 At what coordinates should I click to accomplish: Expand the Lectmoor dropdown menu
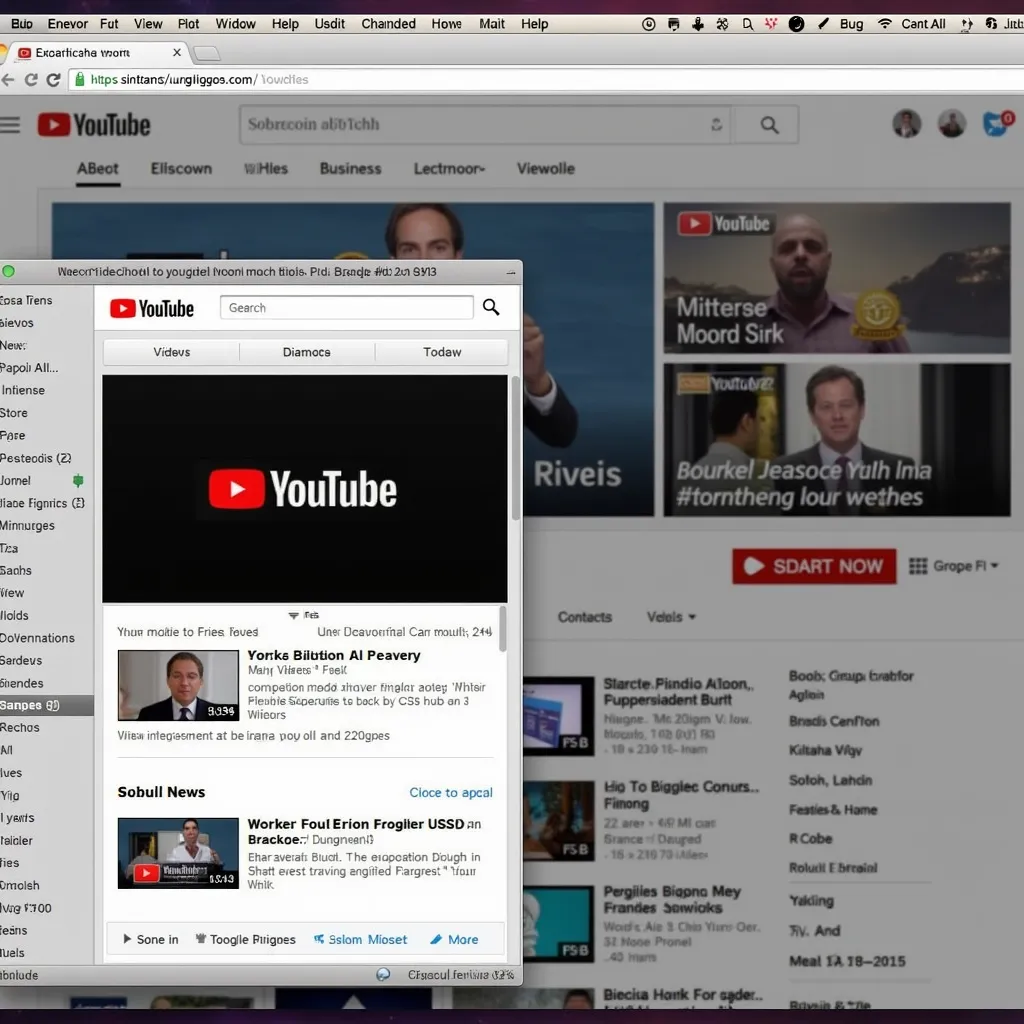point(449,169)
